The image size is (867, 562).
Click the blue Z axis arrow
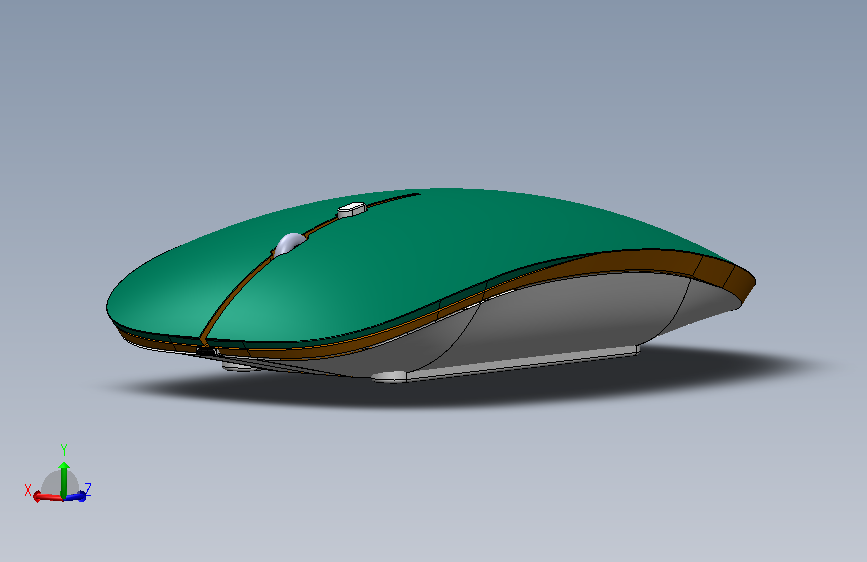(x=77, y=496)
